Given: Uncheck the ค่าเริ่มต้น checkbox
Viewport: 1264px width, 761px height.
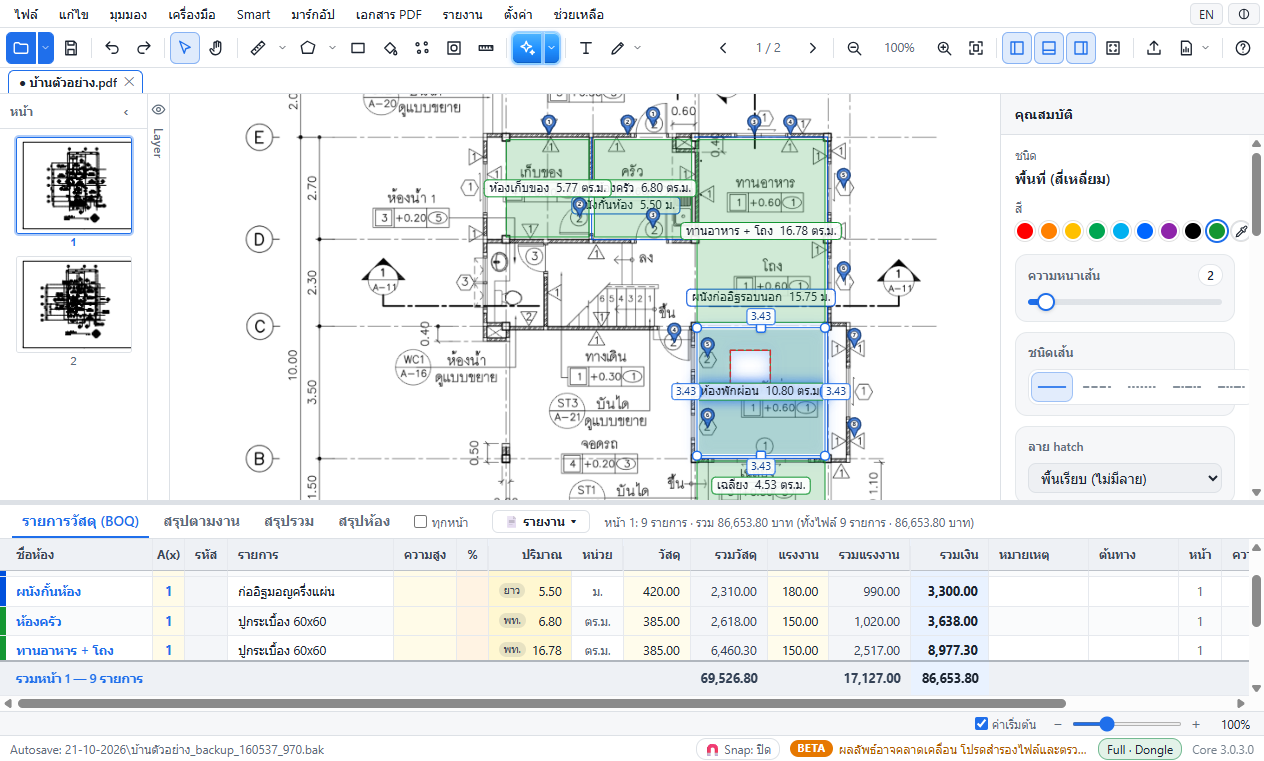Looking at the screenshot, I should [982, 724].
